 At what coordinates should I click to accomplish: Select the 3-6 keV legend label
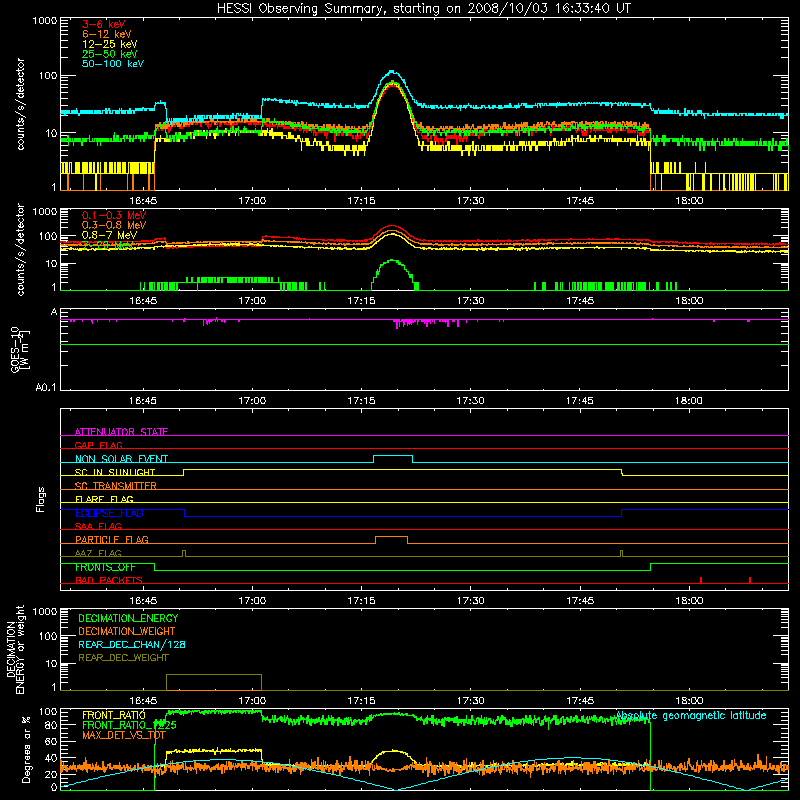click(104, 24)
